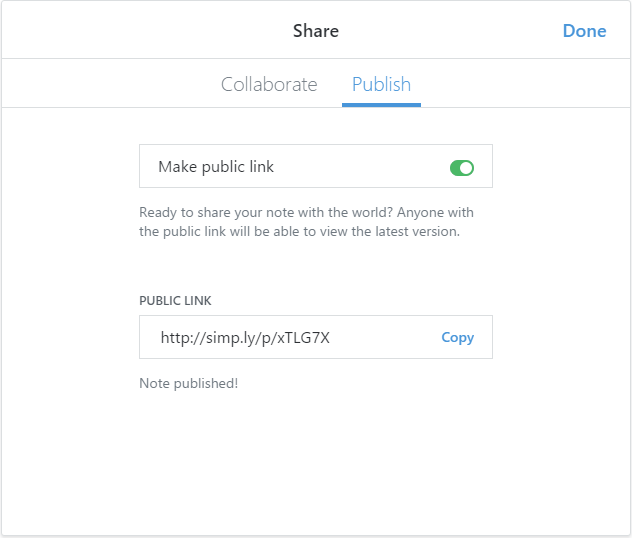Copy the public link
Image resolution: width=632 pixels, height=538 pixels.
(457, 337)
